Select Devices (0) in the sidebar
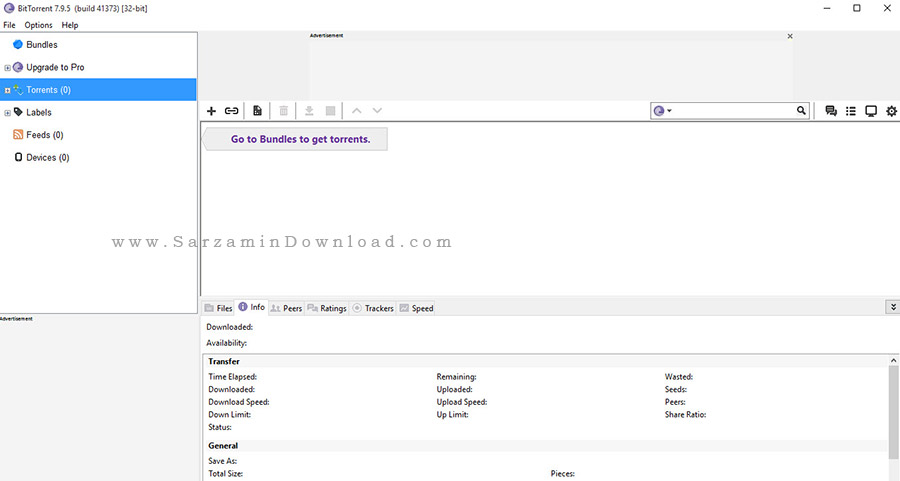 48,157
